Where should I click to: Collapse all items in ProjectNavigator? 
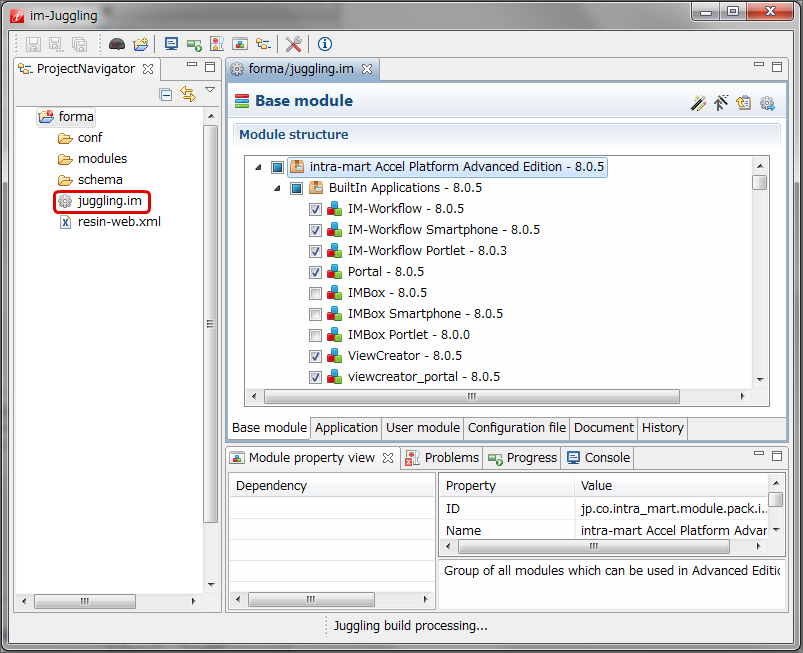coord(165,95)
